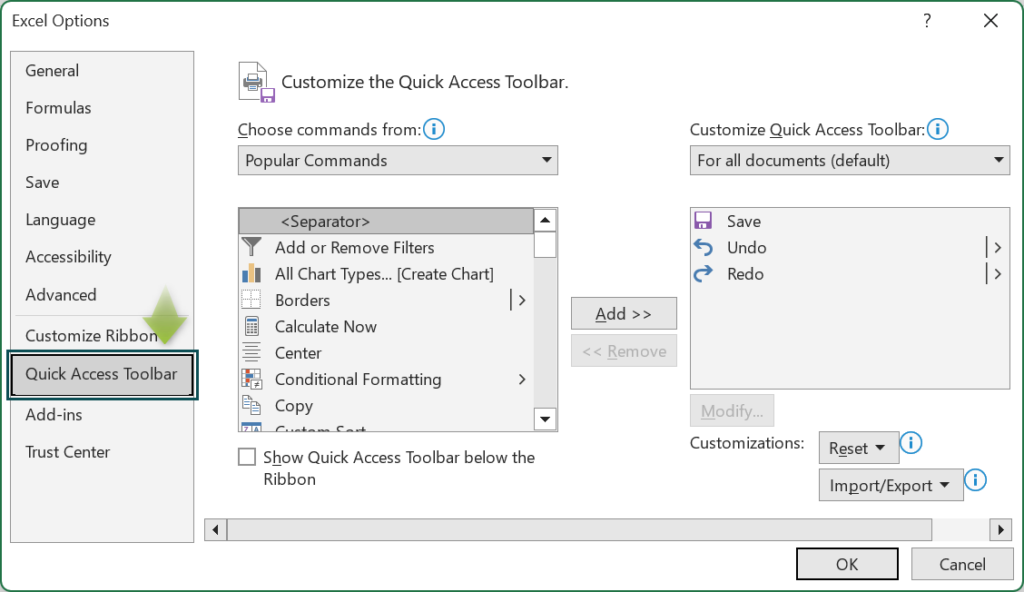This screenshot has width=1024, height=592.
Task: Click the horizontal scrollbar right arrow
Action: (1000, 529)
